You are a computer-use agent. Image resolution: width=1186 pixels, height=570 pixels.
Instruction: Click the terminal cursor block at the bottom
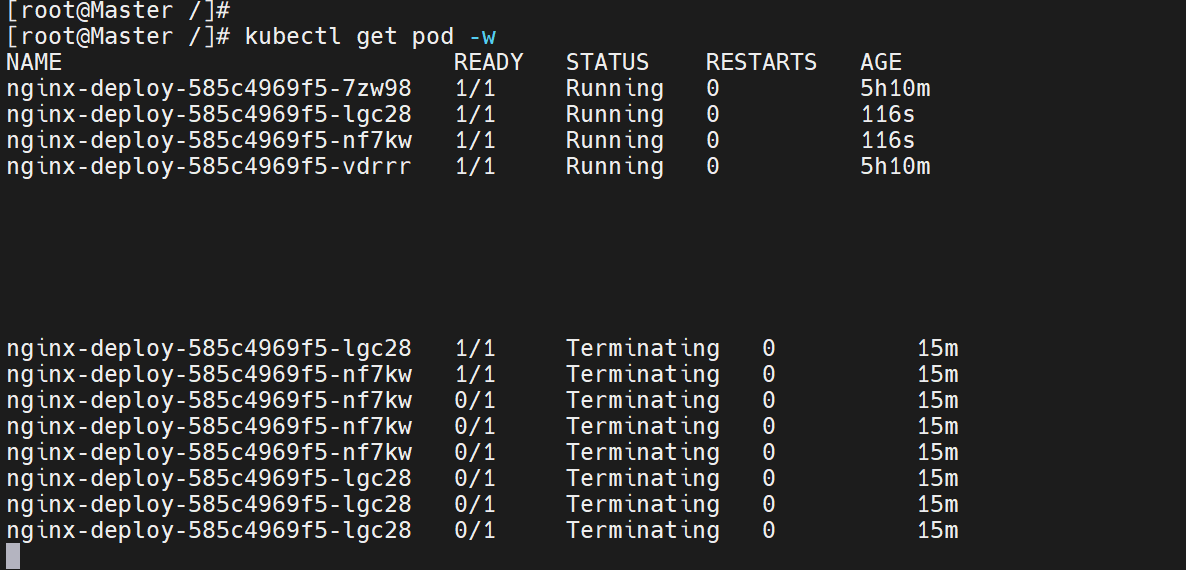point(13,556)
